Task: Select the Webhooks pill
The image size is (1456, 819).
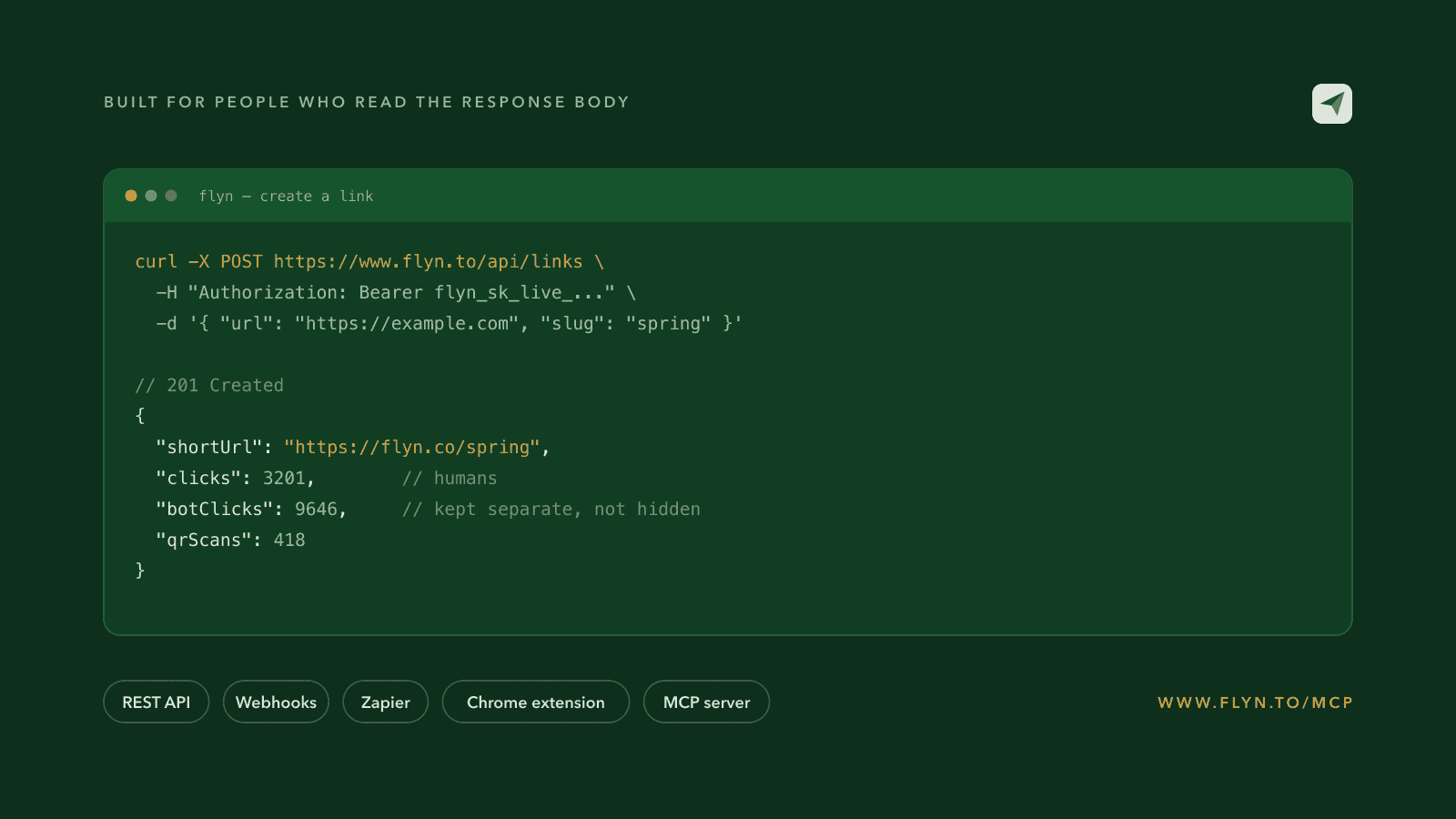Action: coord(276,702)
